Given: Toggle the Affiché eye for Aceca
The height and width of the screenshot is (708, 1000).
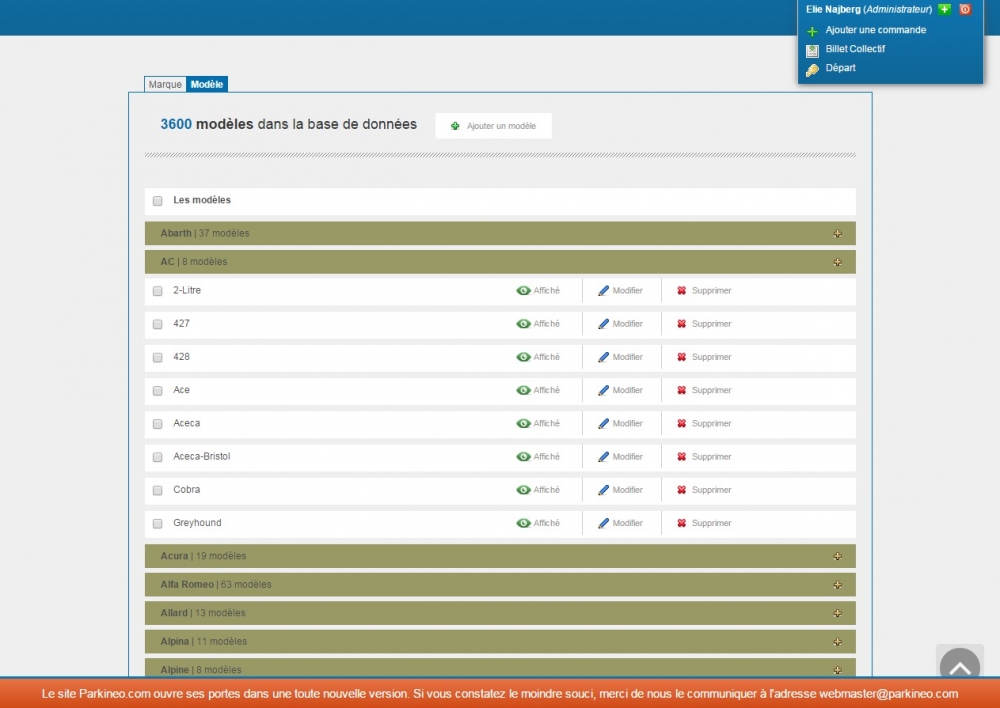Looking at the screenshot, I should tap(523, 424).
